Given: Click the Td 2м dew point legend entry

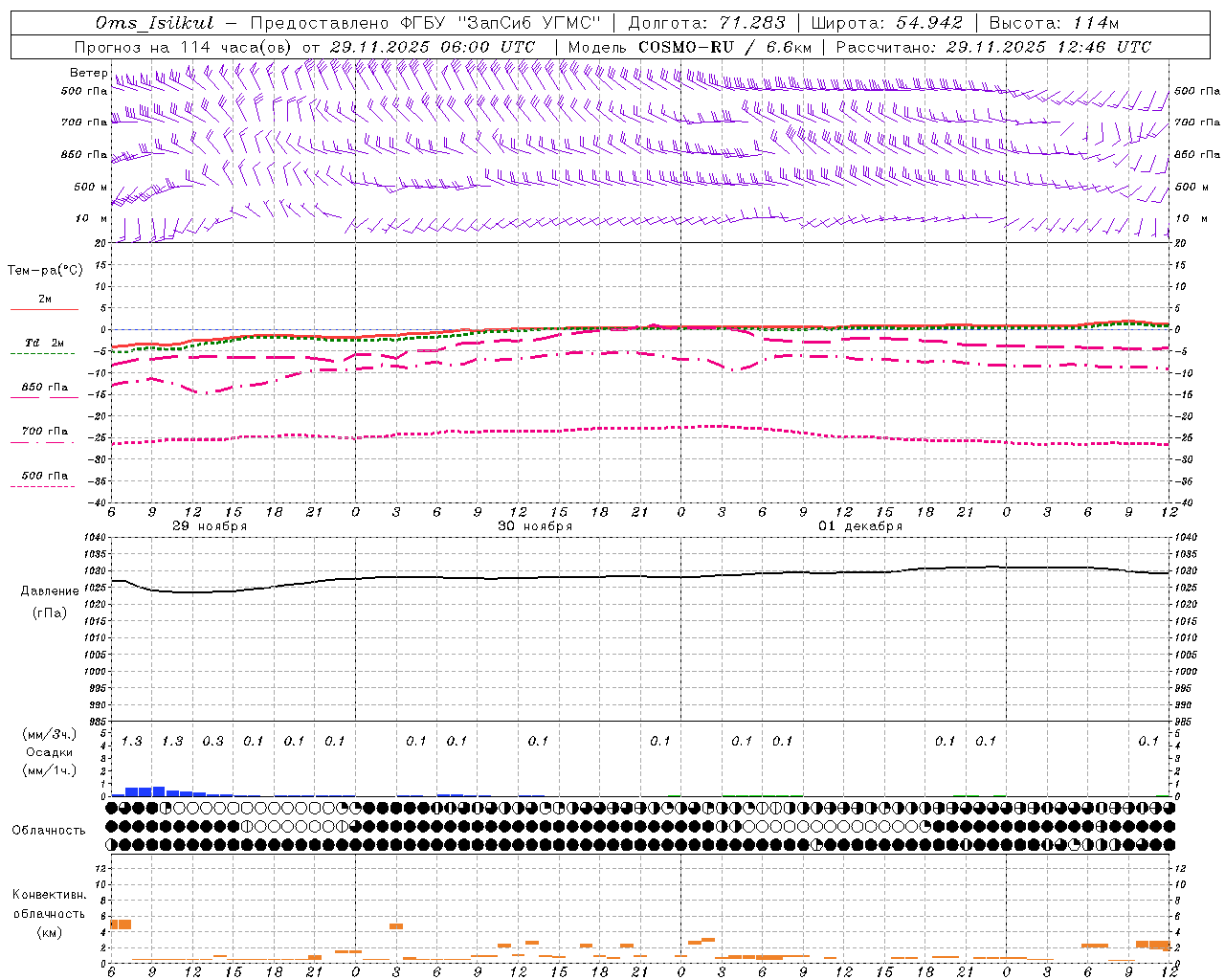Looking at the screenshot, I should coord(44,343).
